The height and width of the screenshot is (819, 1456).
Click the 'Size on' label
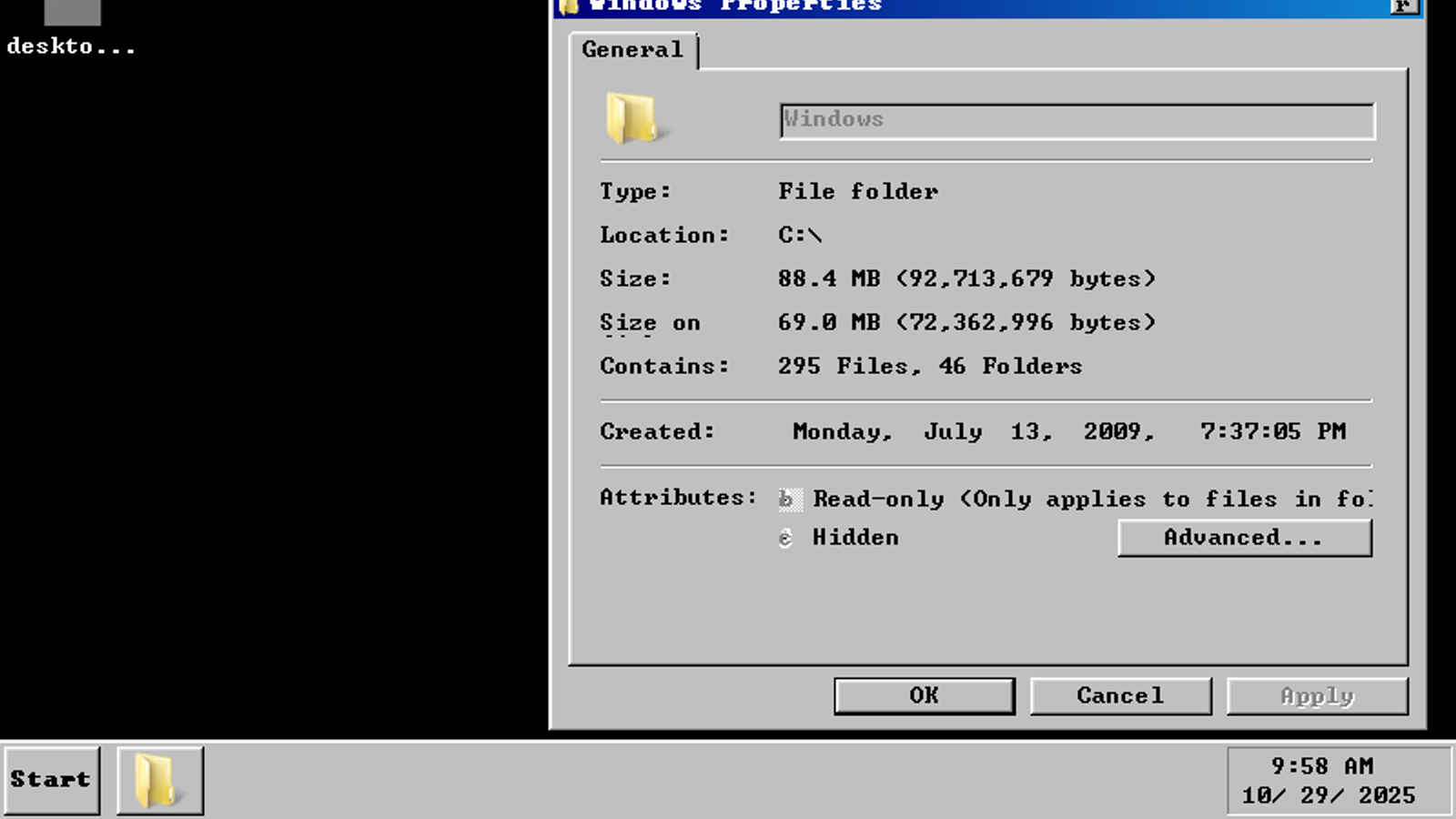650,323
